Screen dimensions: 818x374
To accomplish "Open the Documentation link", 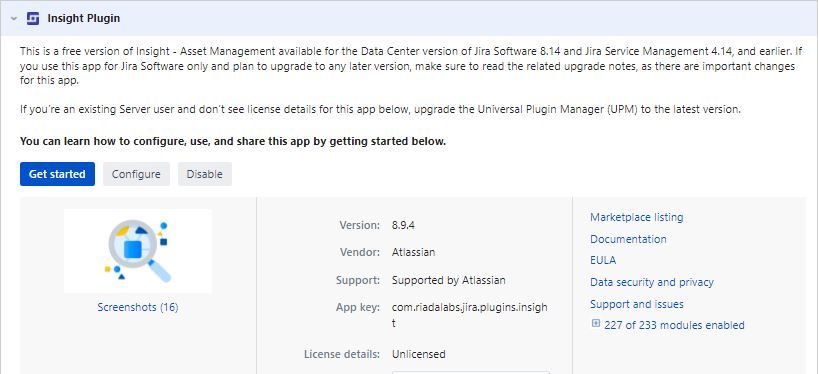I will tap(628, 239).
